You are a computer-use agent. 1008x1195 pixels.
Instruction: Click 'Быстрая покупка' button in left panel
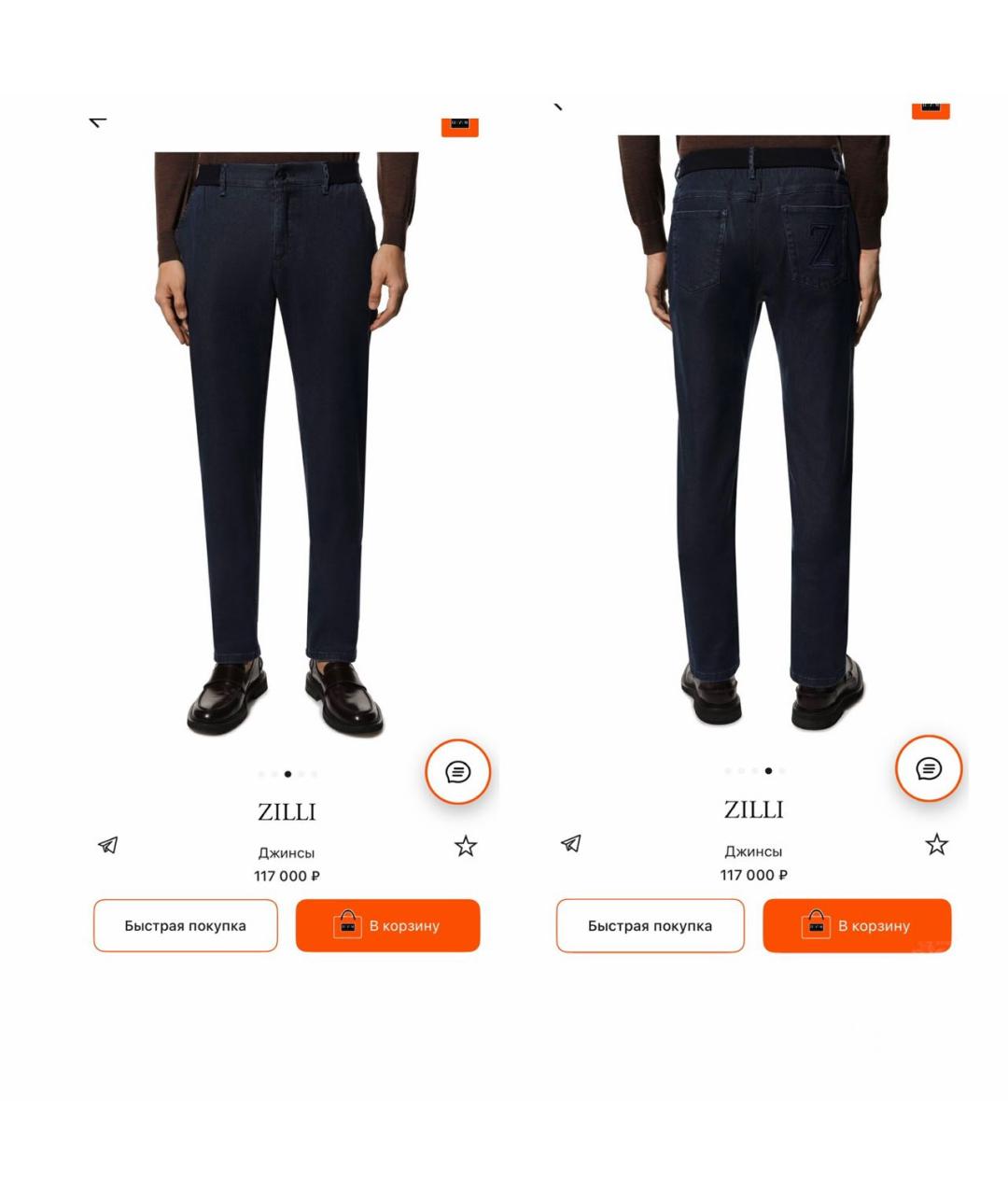click(x=186, y=926)
